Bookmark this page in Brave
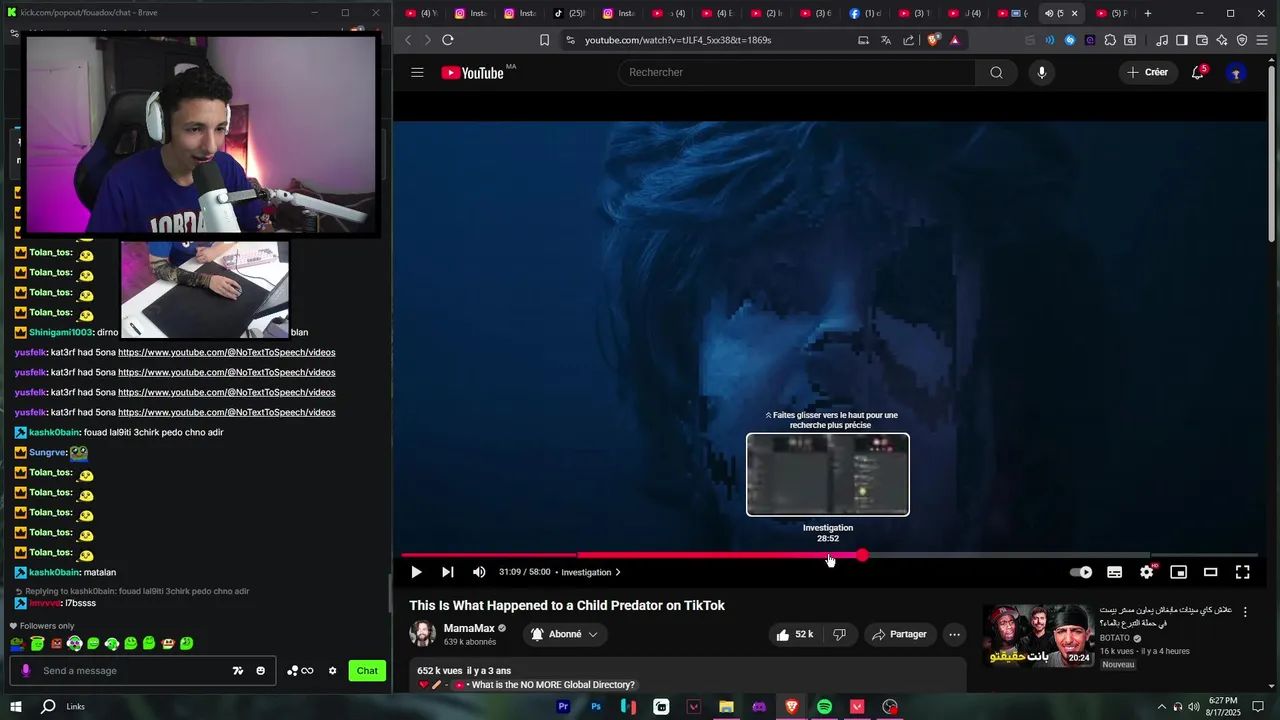The width and height of the screenshot is (1280, 720). point(544,40)
